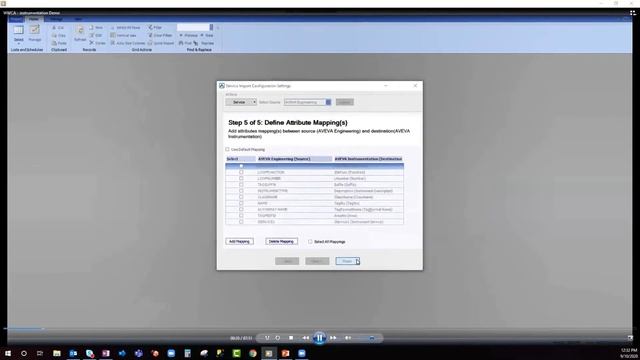Image resolution: width=640 pixels, height=360 pixels.
Task: Click Quick Report in the ribbon
Action: 161,43
